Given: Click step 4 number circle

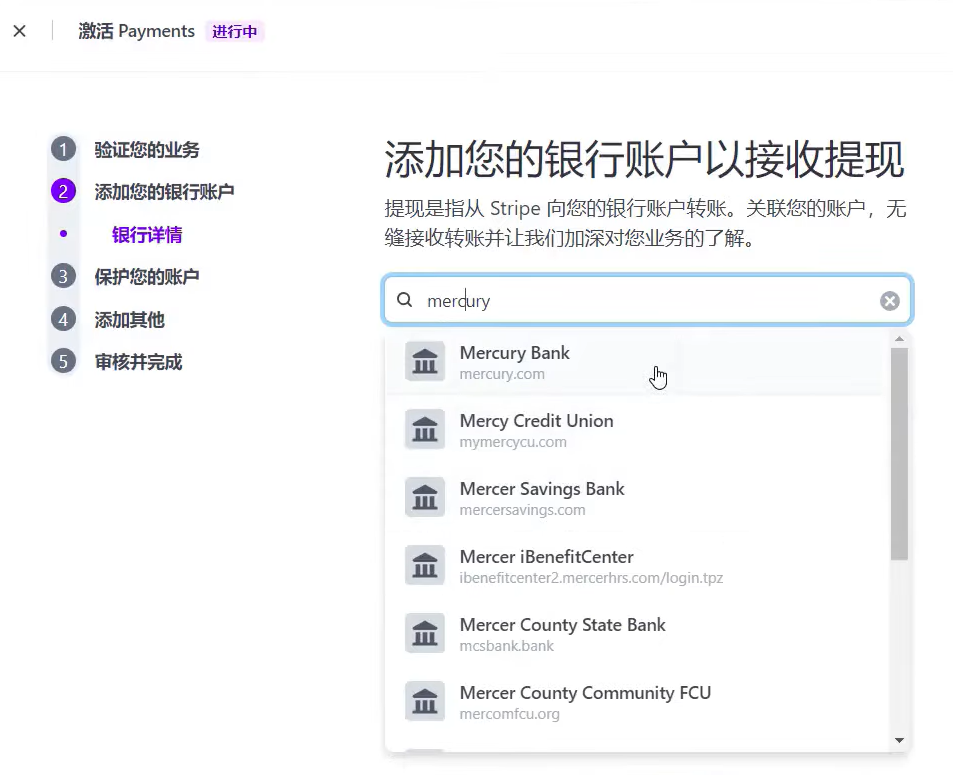Looking at the screenshot, I should pos(63,319).
